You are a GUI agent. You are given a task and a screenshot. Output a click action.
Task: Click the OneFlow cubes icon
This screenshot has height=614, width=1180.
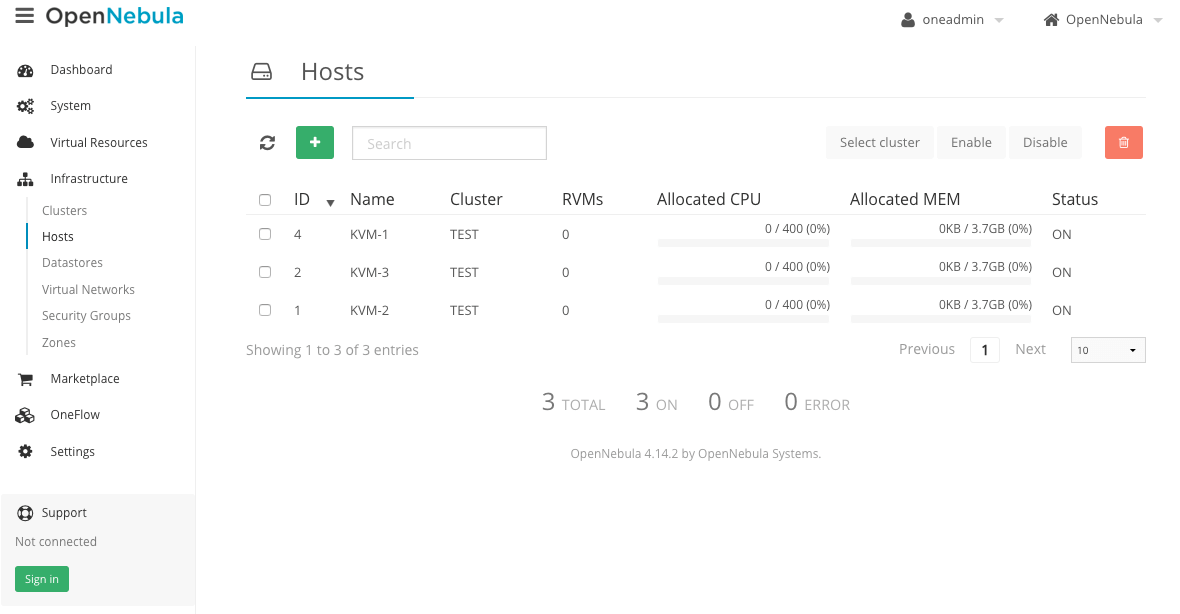tap(26, 415)
